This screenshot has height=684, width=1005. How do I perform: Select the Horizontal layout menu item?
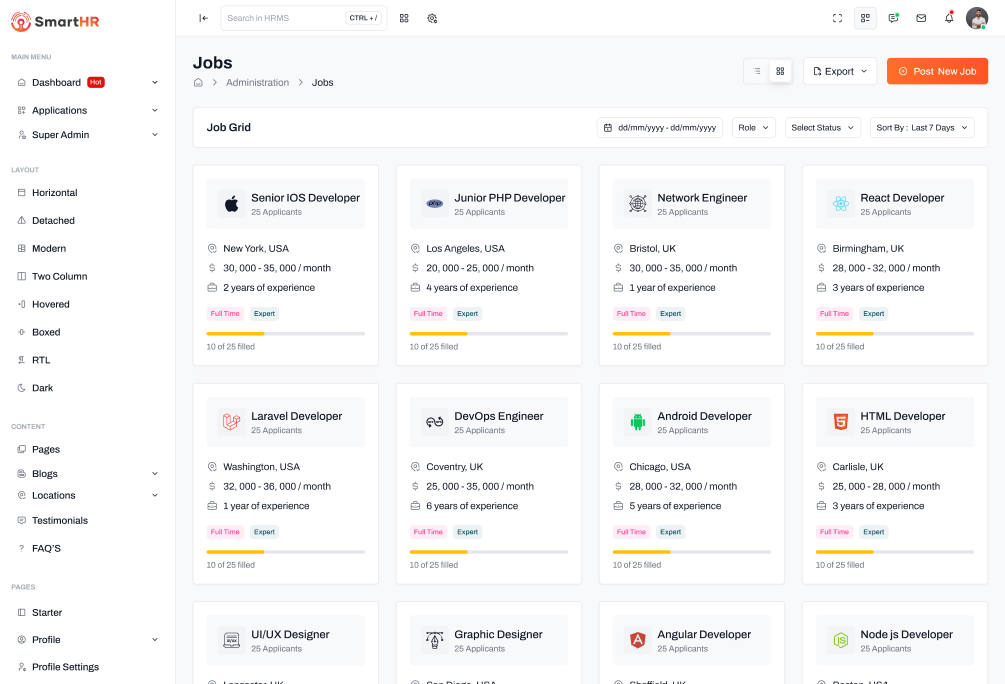(x=54, y=193)
